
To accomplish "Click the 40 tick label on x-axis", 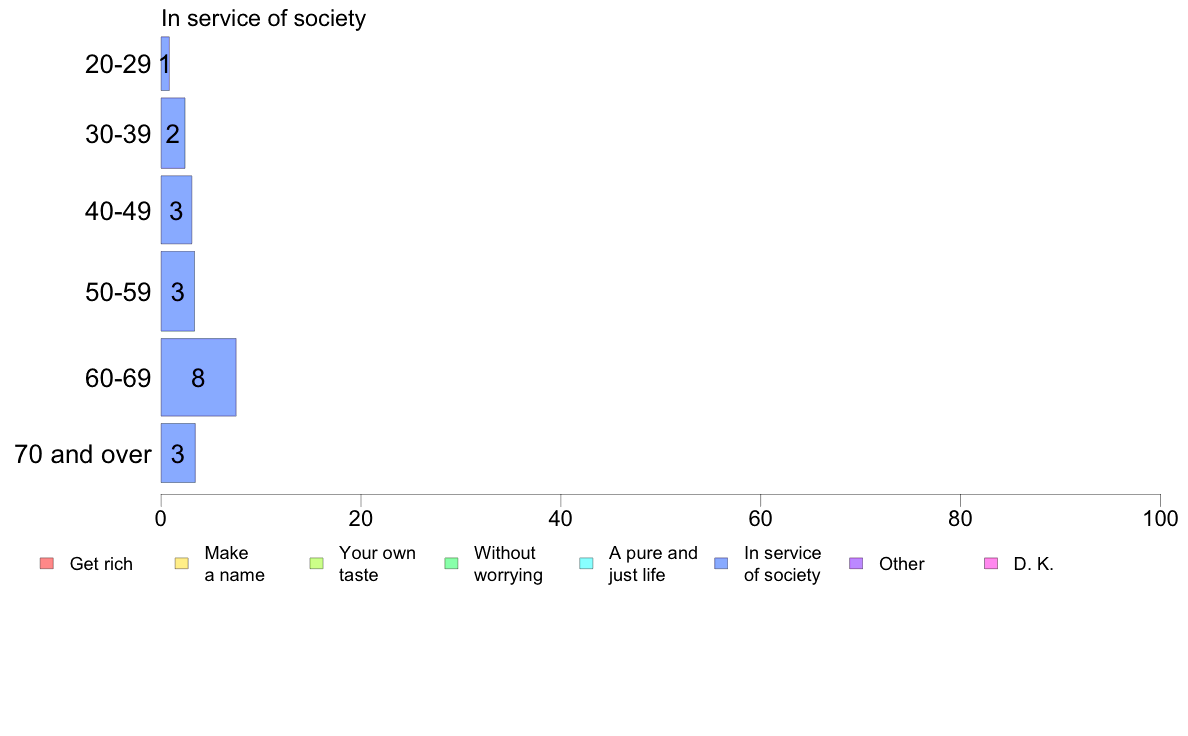I will point(561,518).
